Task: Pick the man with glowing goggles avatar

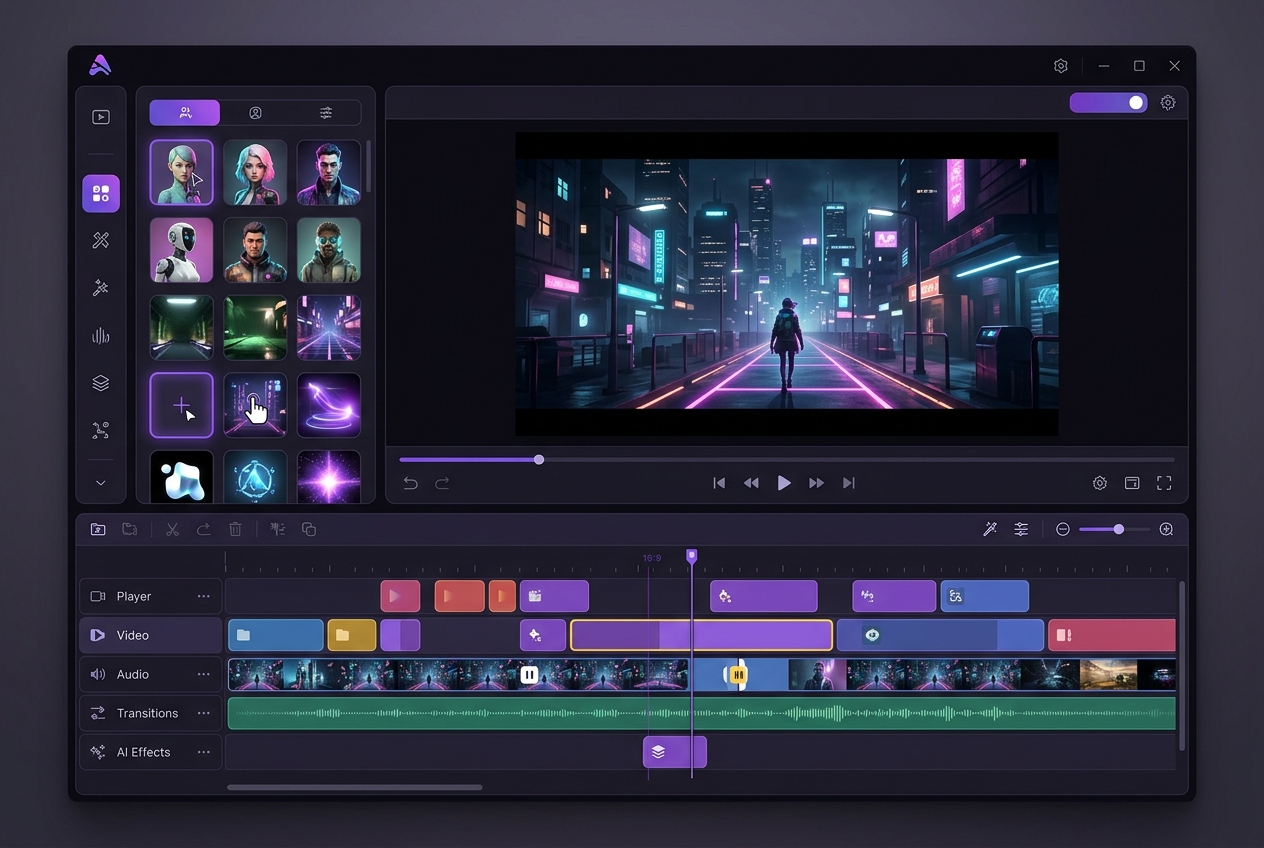Action: pyautogui.click(x=329, y=250)
